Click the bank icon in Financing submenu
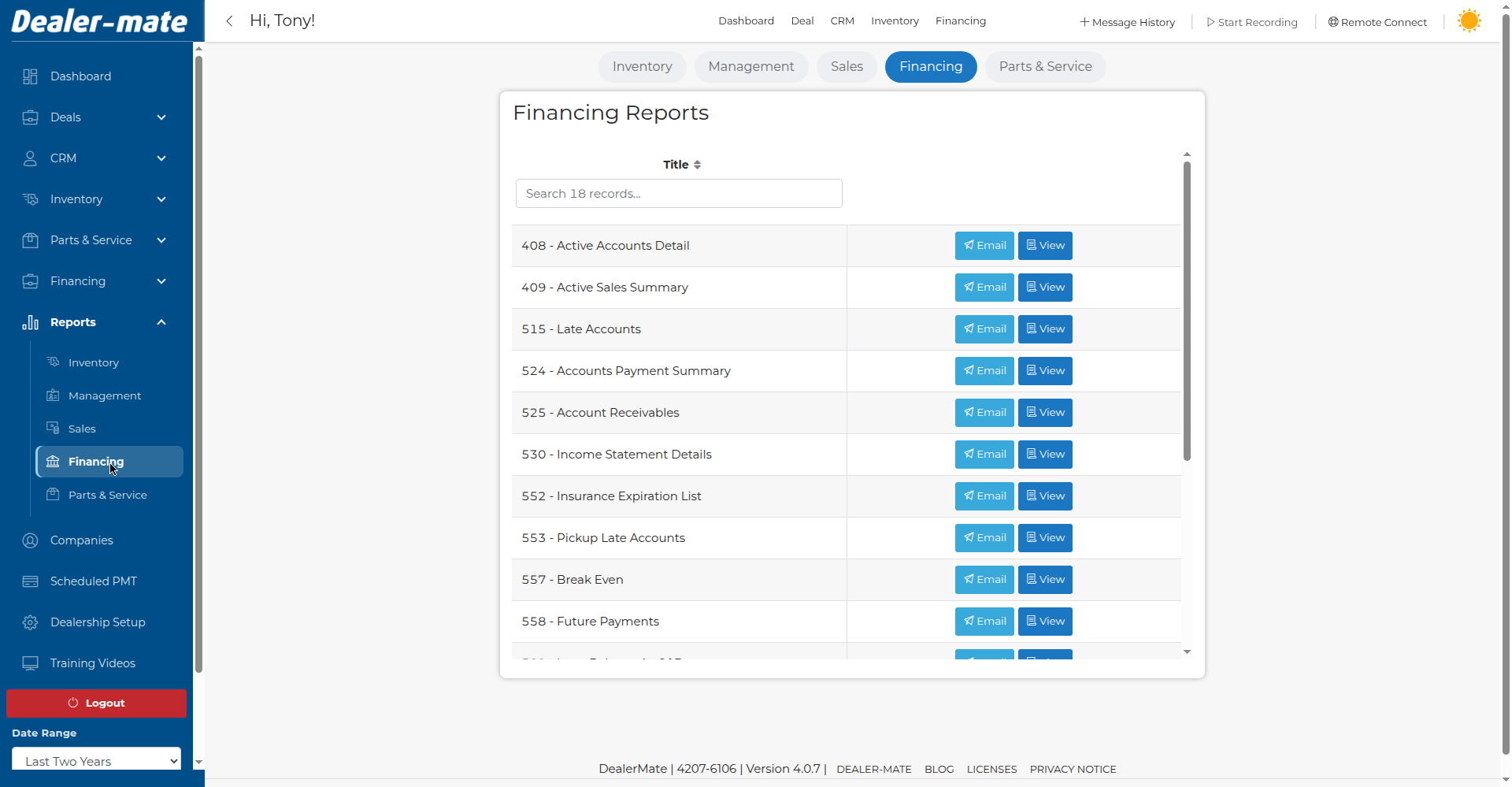The image size is (1512, 787). 53,462
